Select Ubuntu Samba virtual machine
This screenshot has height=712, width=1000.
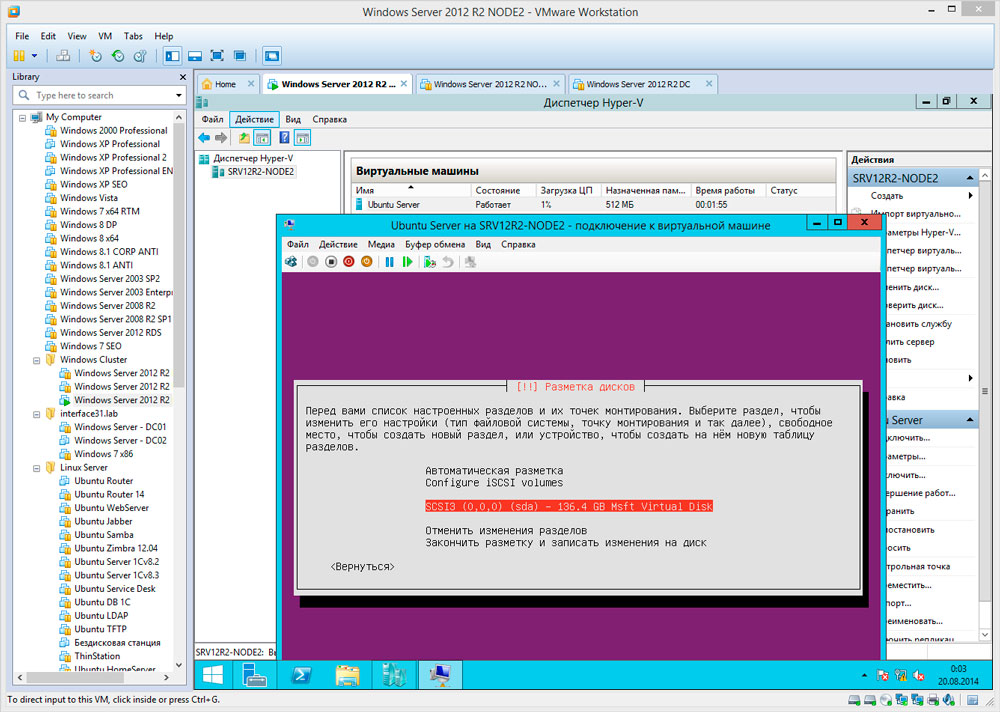pyautogui.click(x=103, y=535)
